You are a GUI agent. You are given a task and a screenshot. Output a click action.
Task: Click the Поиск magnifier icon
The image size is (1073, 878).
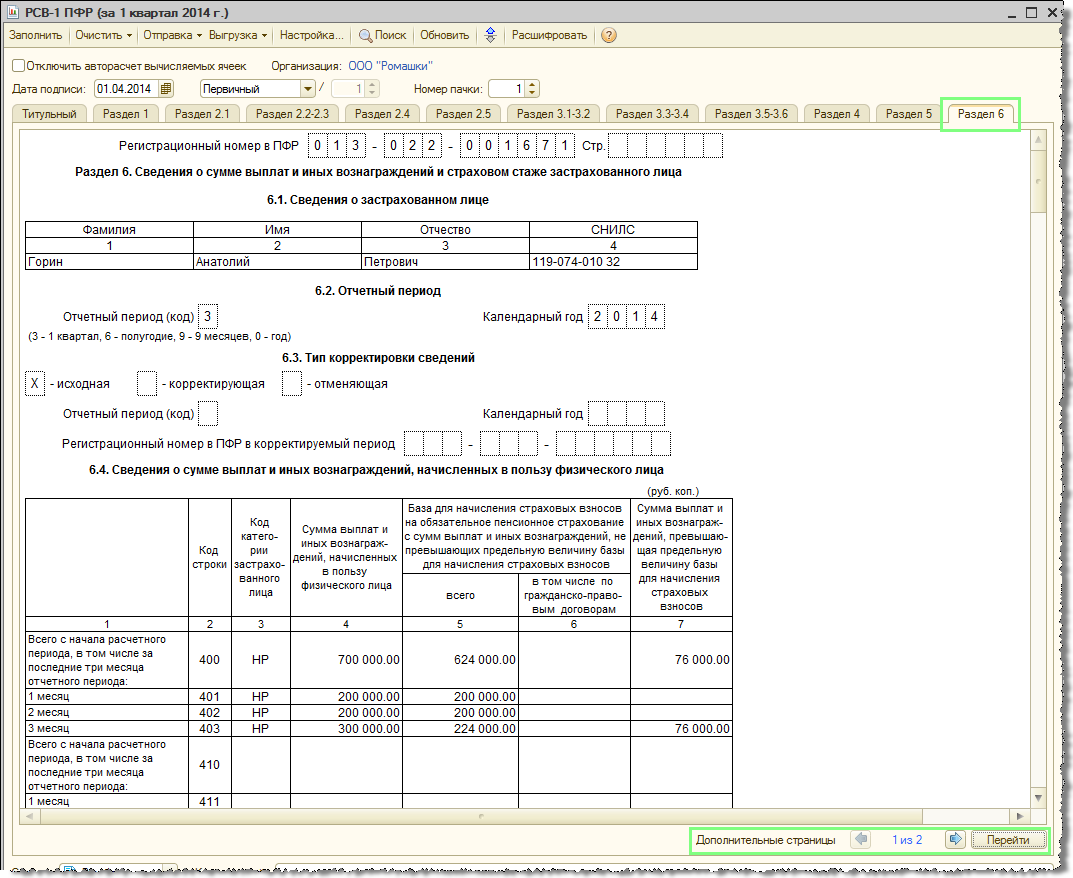coord(365,35)
